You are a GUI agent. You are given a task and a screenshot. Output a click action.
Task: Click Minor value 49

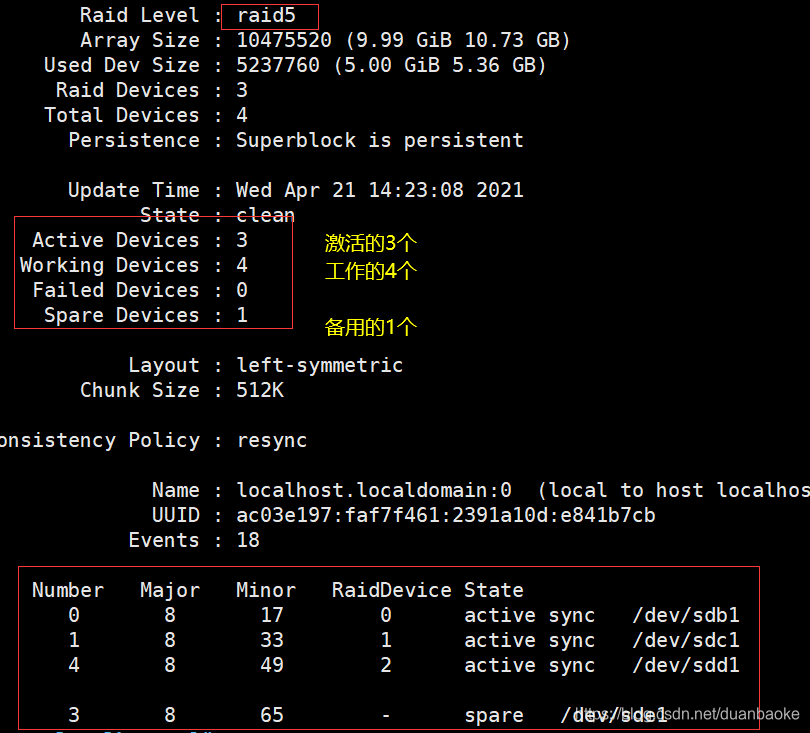click(x=272, y=665)
